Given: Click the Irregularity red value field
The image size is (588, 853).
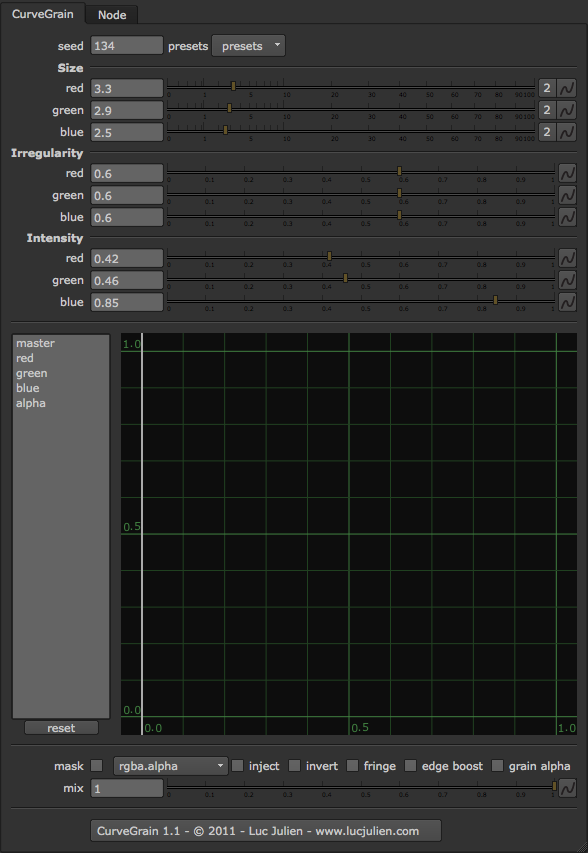Looking at the screenshot, I should 127,174.
